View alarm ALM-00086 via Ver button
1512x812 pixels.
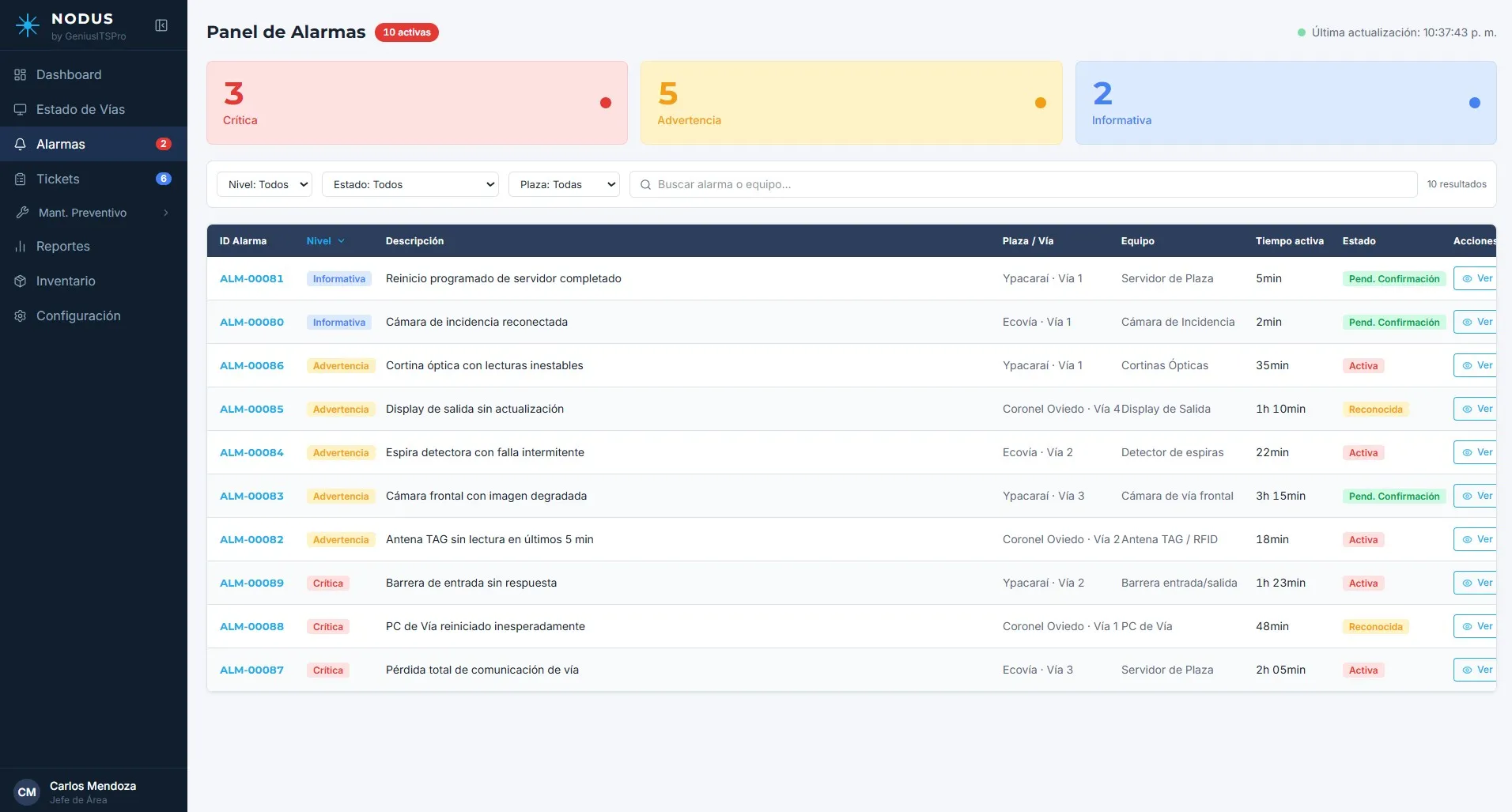[x=1476, y=365]
